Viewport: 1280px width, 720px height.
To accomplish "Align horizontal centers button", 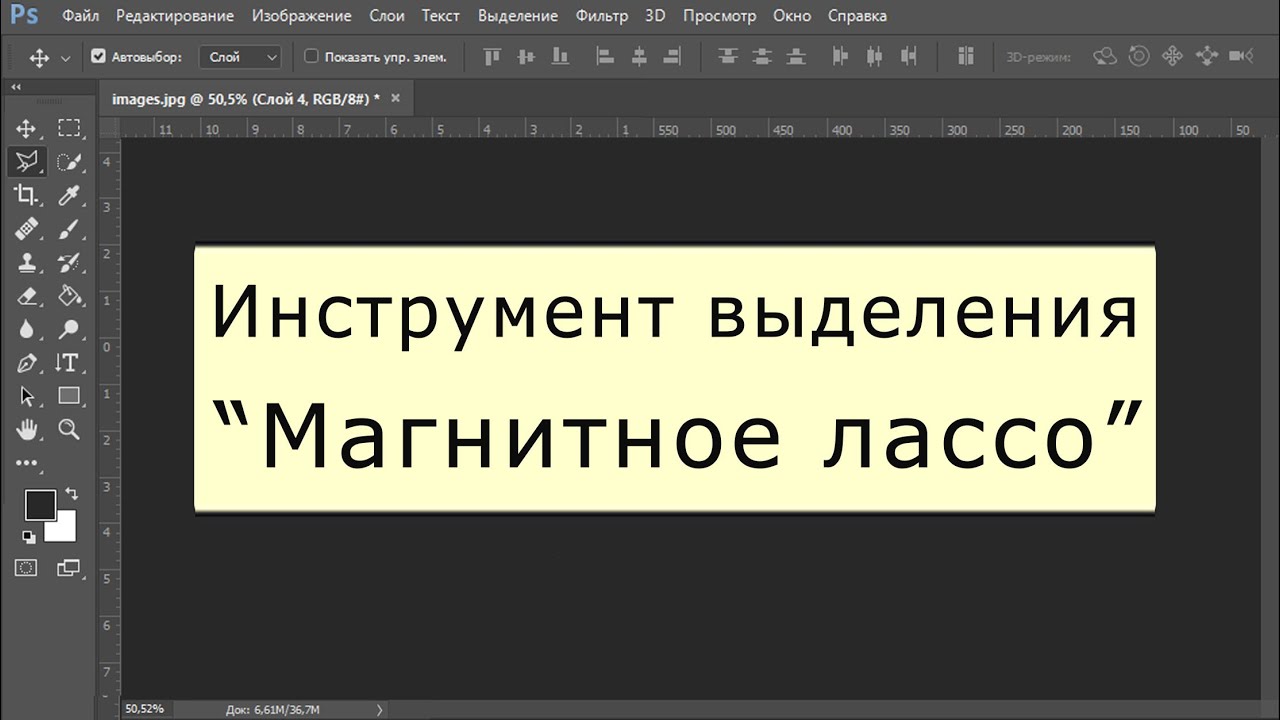I will coord(639,57).
